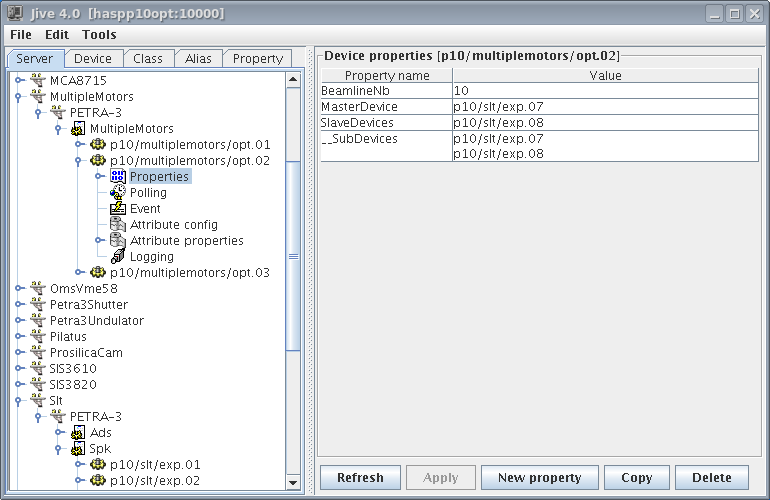Click the p10/multiplemotors/opt.02 device icon
This screenshot has height=500, width=770.
(x=98, y=161)
